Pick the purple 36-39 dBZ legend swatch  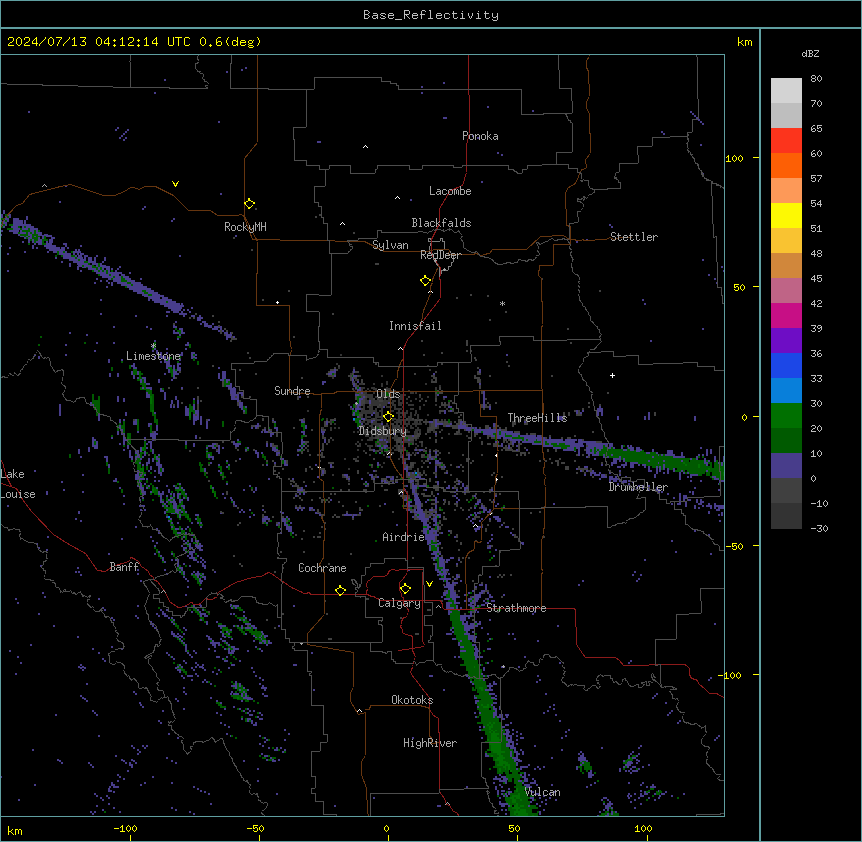pos(786,341)
